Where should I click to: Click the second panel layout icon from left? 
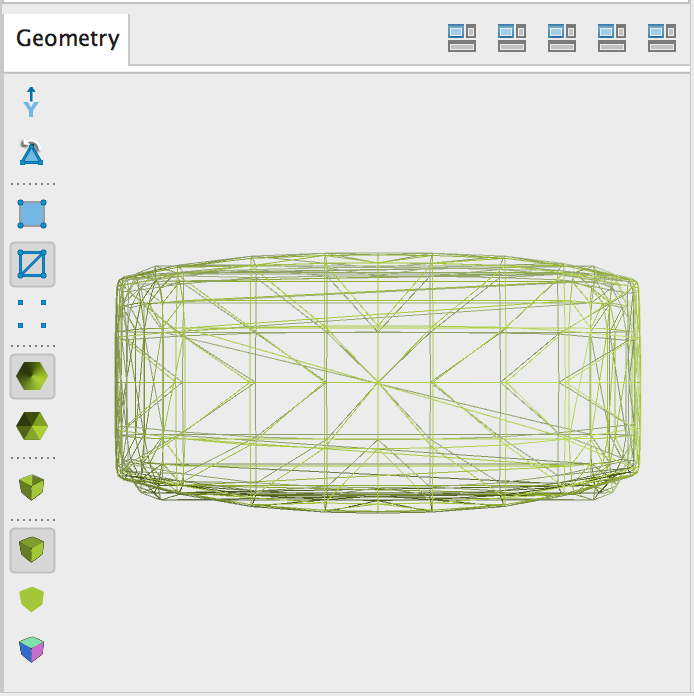[511, 38]
